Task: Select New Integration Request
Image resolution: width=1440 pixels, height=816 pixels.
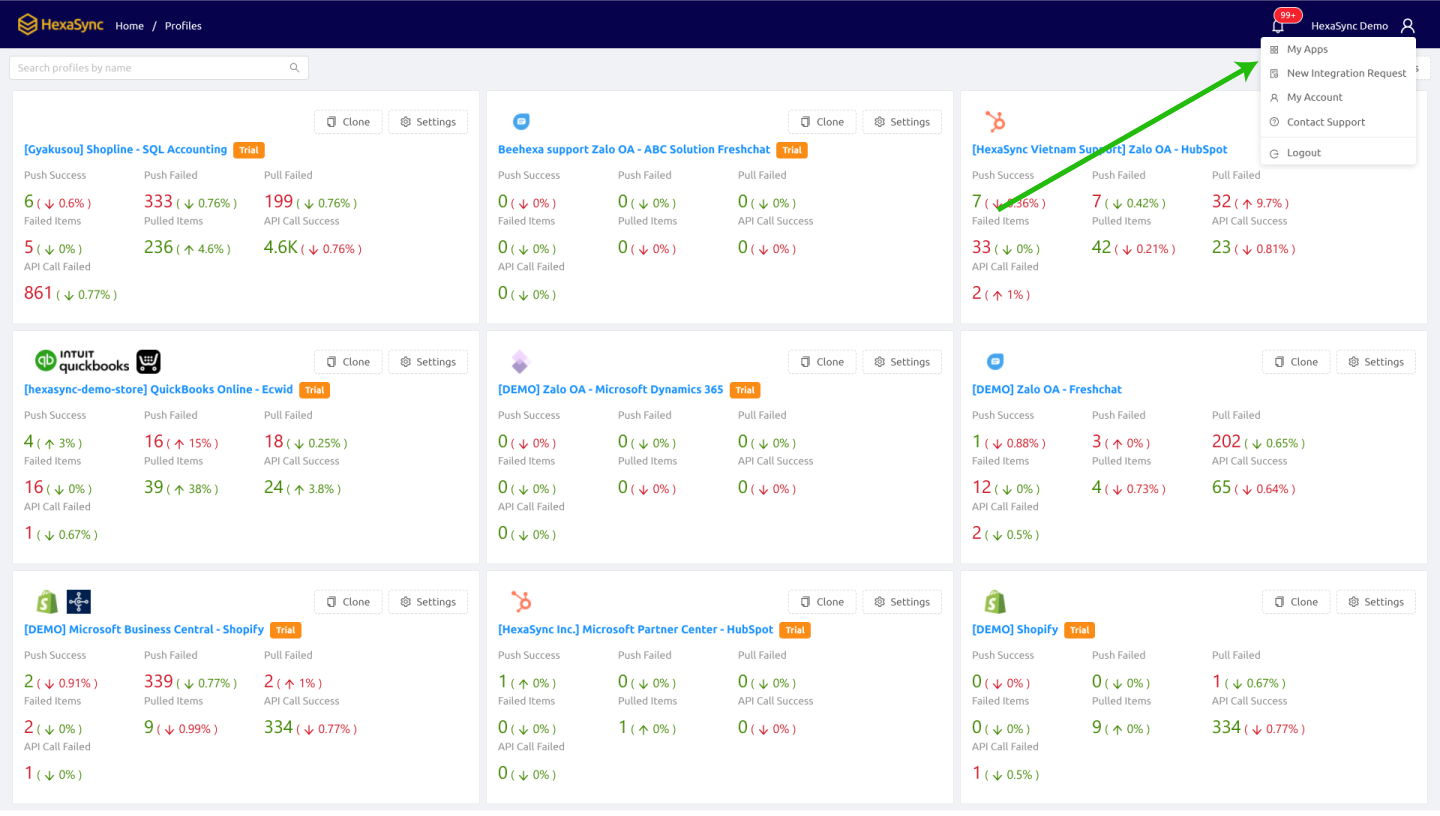Action: pos(1338,73)
